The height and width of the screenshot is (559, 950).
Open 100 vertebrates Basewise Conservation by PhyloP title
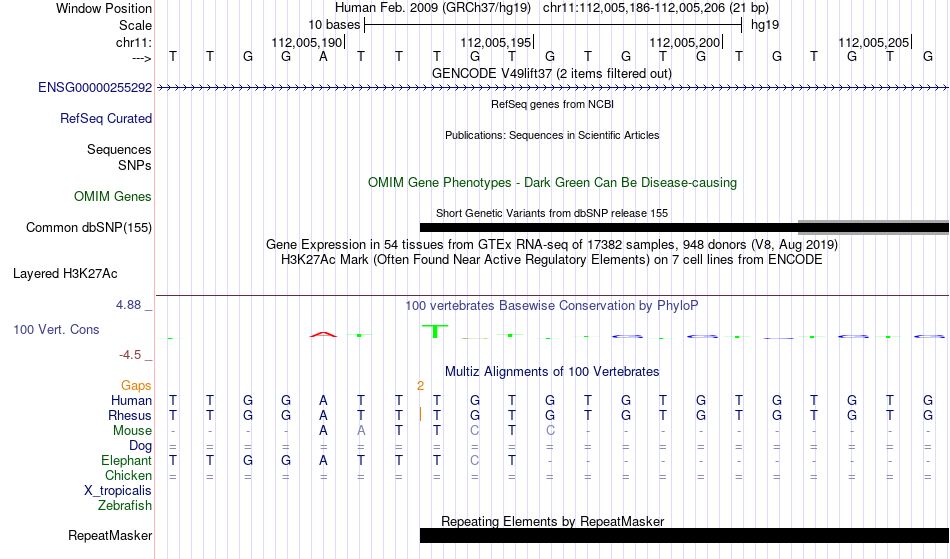pos(552,306)
